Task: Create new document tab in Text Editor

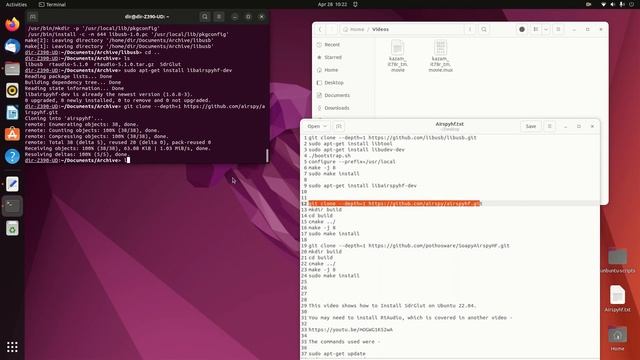Action: 338,126
